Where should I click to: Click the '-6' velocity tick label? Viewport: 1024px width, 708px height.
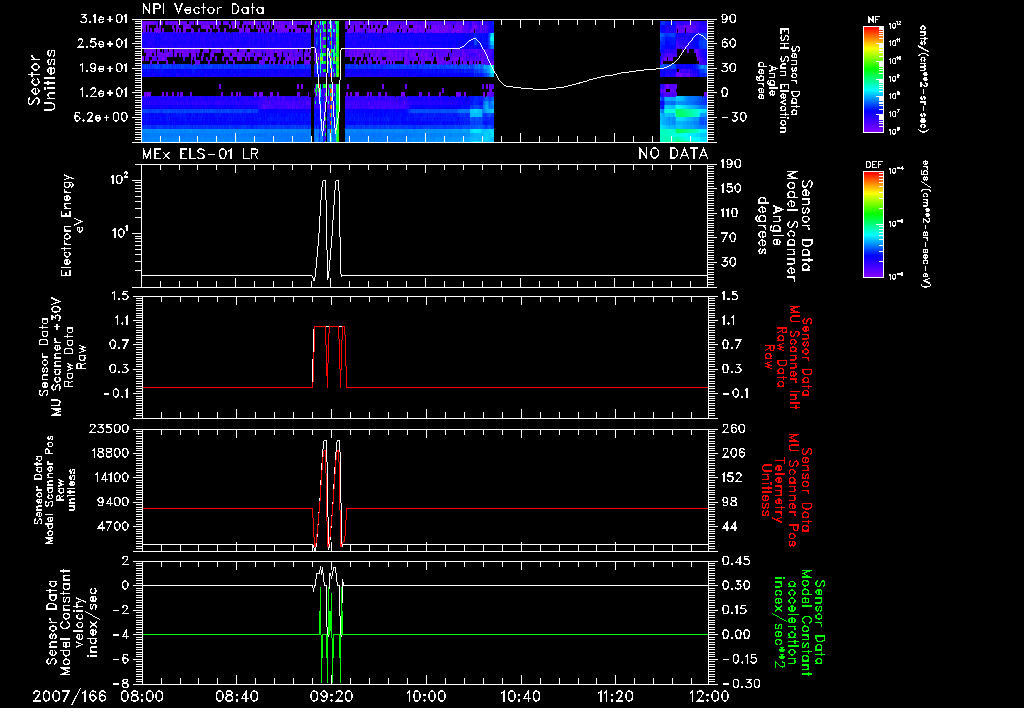click(x=121, y=659)
